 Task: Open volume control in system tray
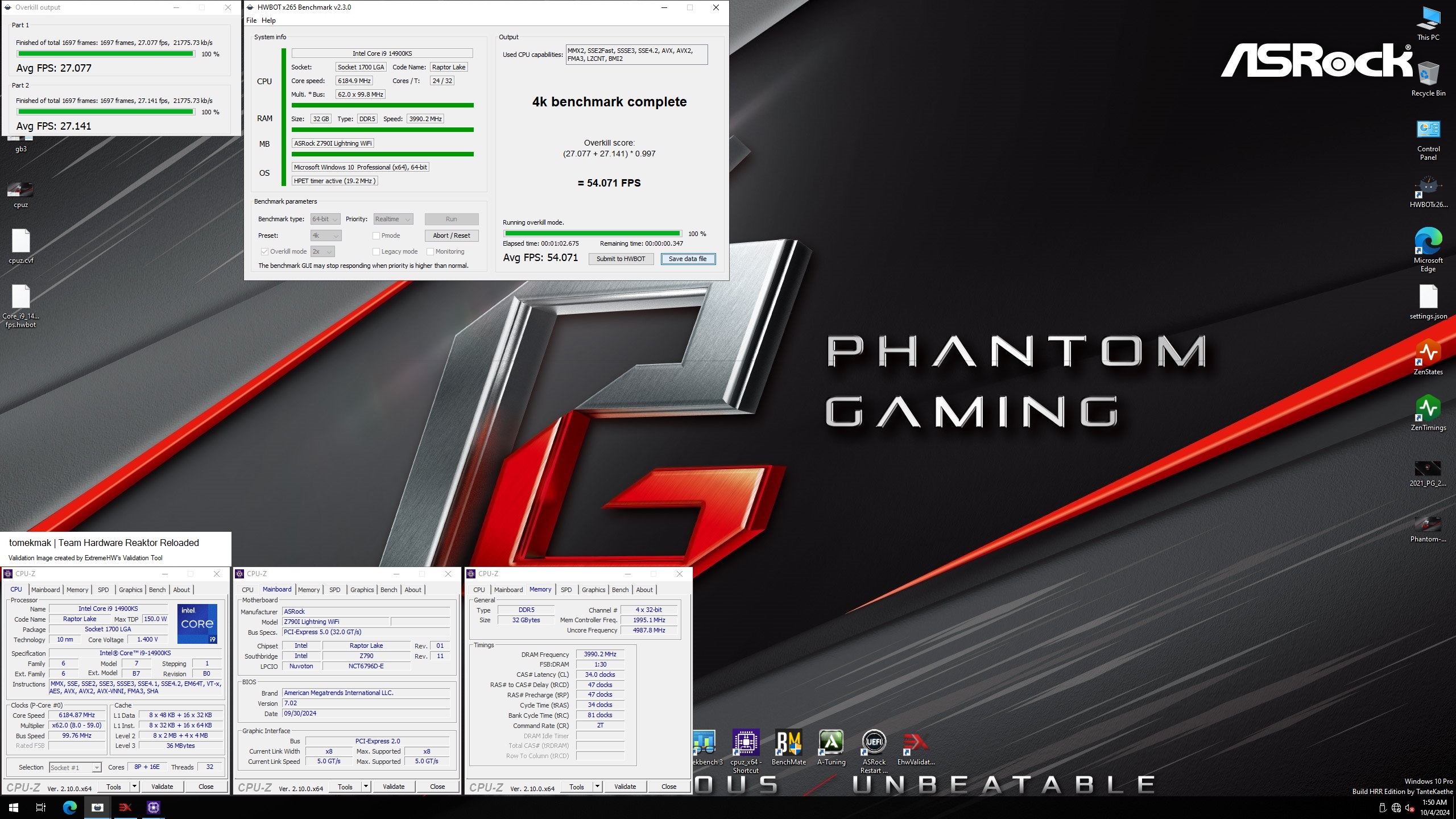[1409, 808]
